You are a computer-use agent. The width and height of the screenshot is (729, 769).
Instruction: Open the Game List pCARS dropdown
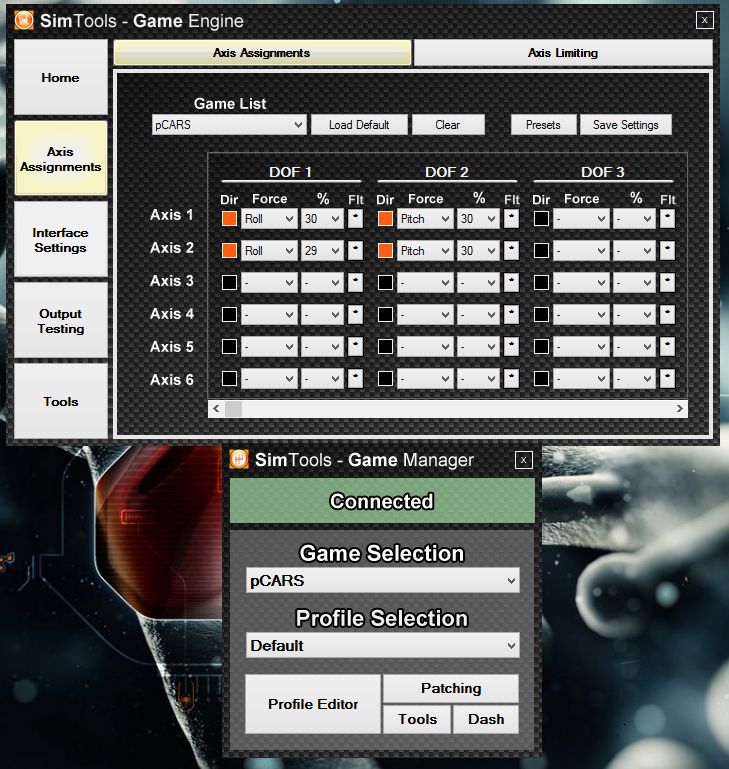[229, 125]
